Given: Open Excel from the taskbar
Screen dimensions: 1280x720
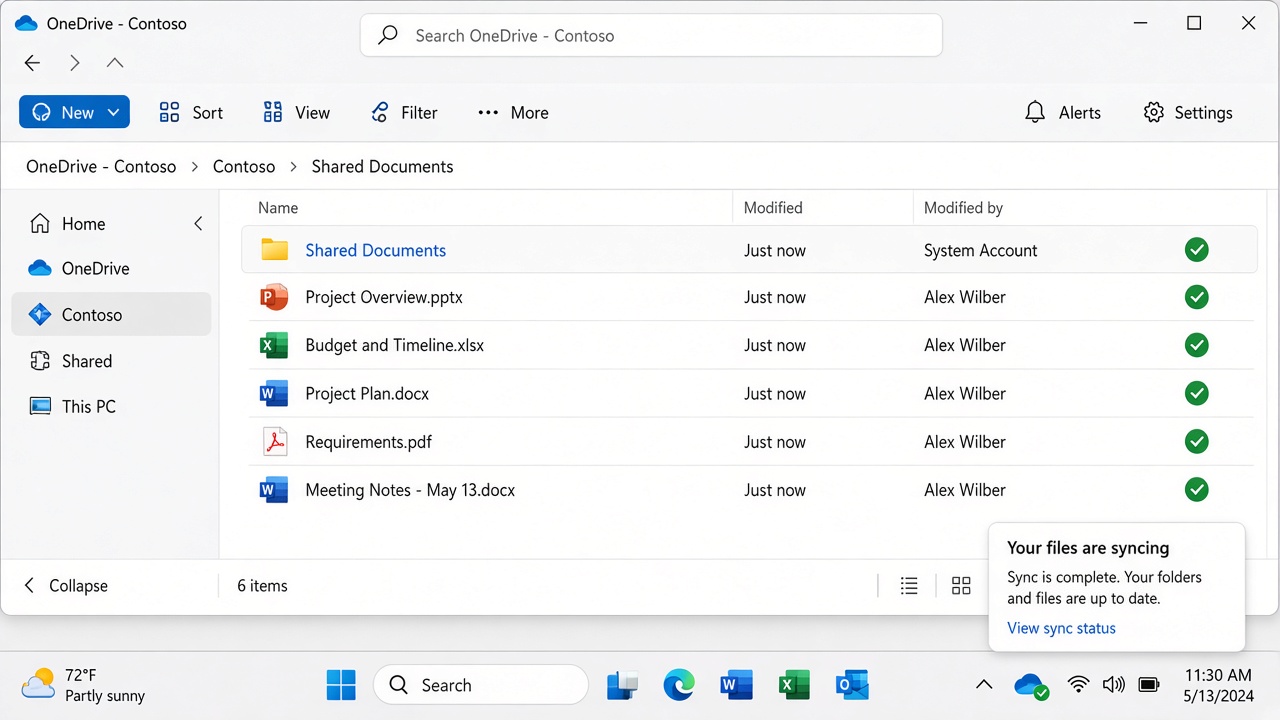Looking at the screenshot, I should (x=795, y=685).
